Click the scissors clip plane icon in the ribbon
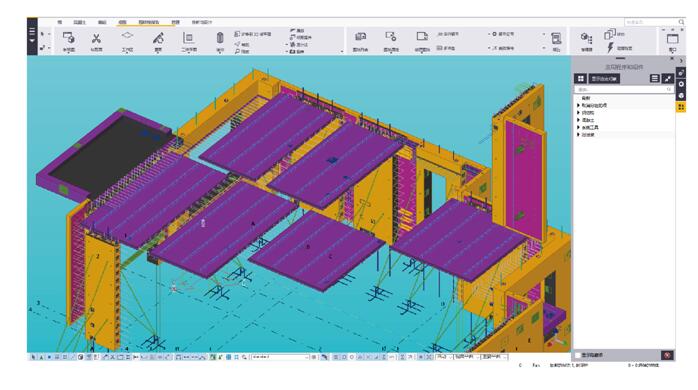Image resolution: width=698 pixels, height=390 pixels. 96,38
